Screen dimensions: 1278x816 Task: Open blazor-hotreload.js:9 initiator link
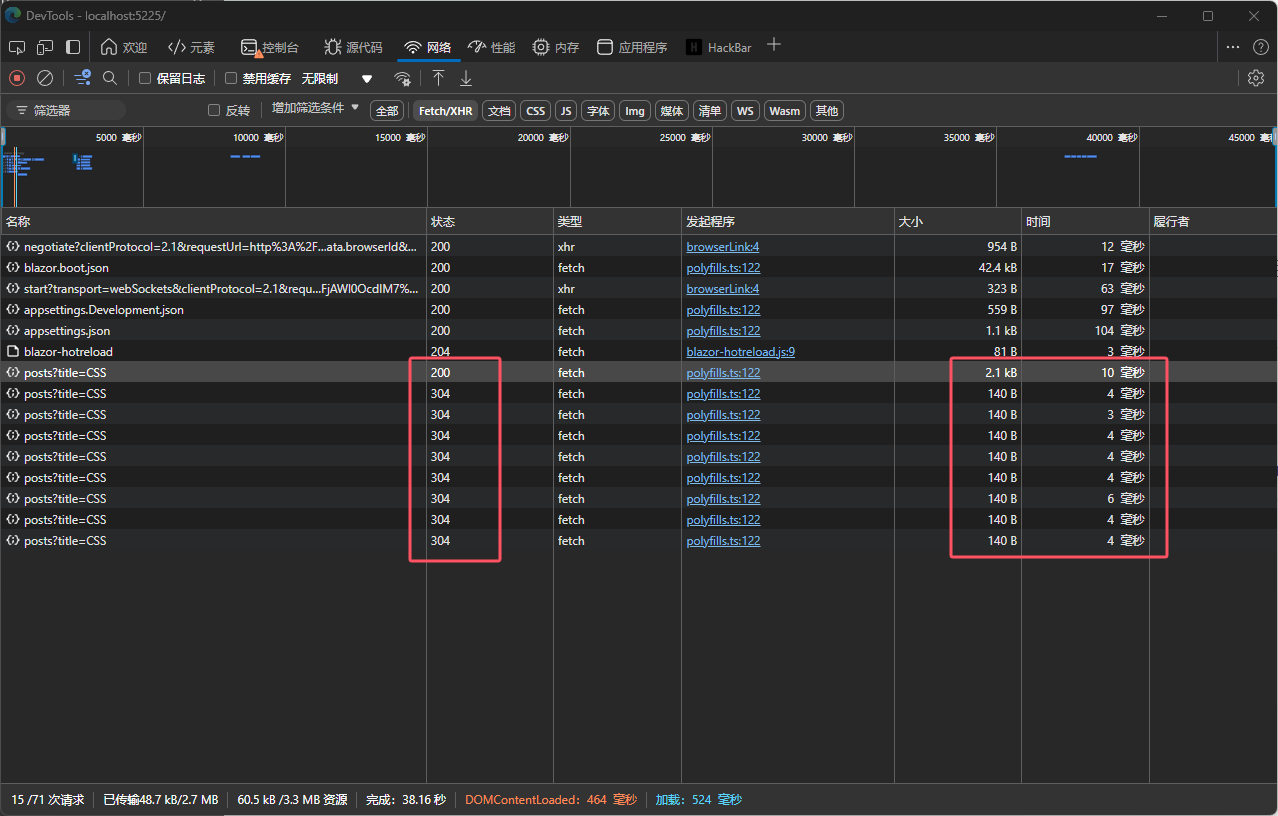(740, 352)
